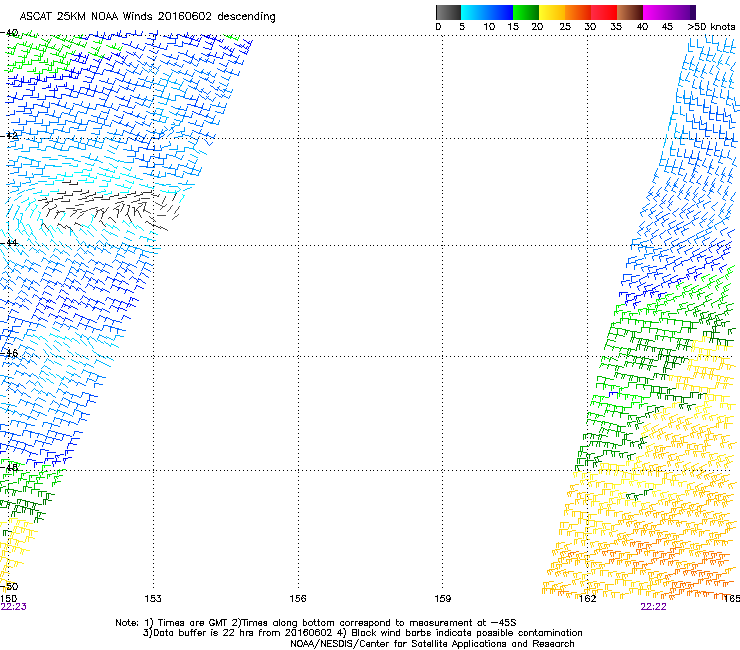Click the '>50 knots' legend label

pyautogui.click(x=711, y=27)
